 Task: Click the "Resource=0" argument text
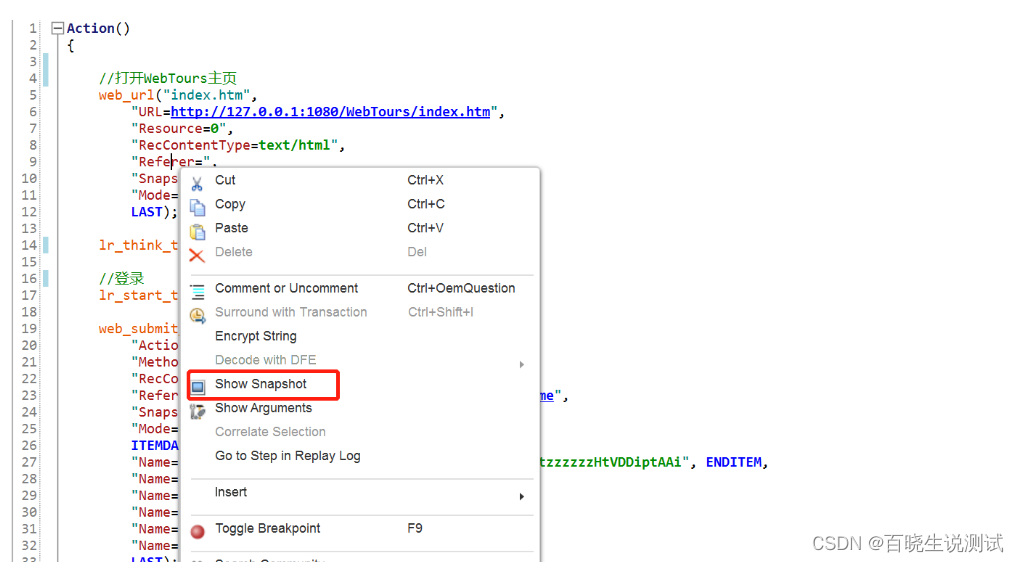pos(178,129)
